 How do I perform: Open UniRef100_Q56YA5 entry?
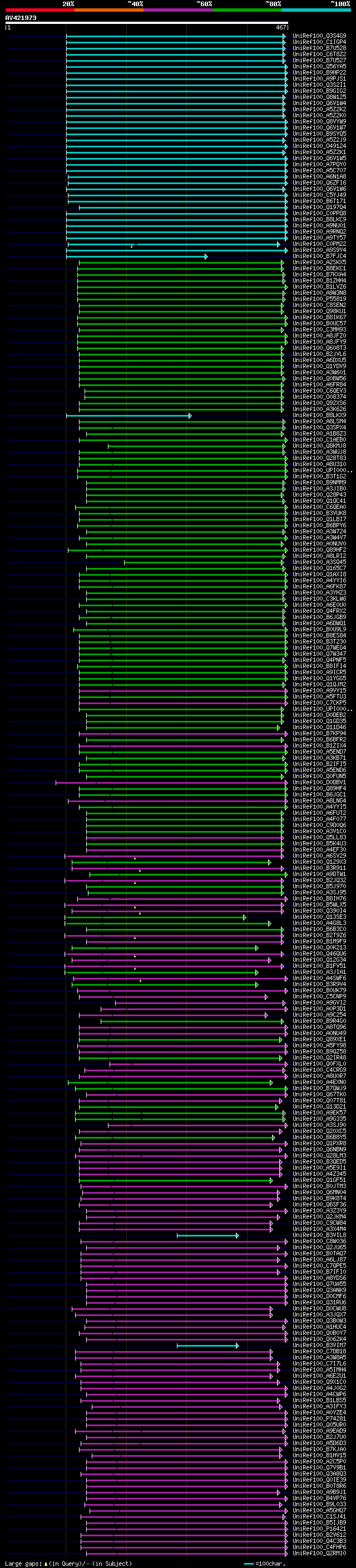[319, 66]
